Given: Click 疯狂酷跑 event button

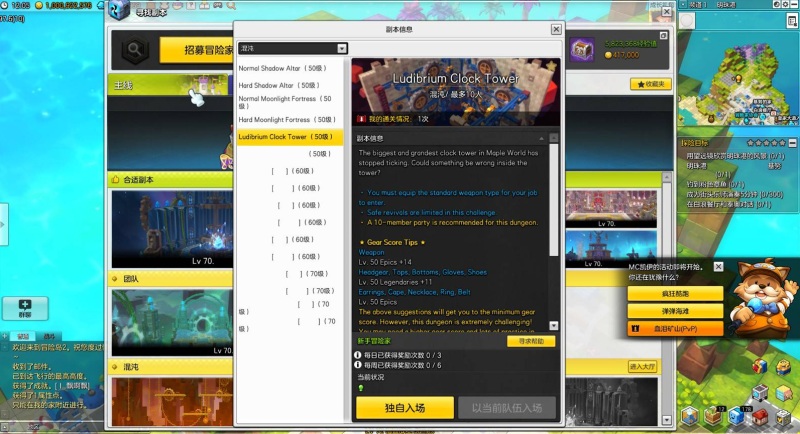Looking at the screenshot, I should click(x=675, y=294).
